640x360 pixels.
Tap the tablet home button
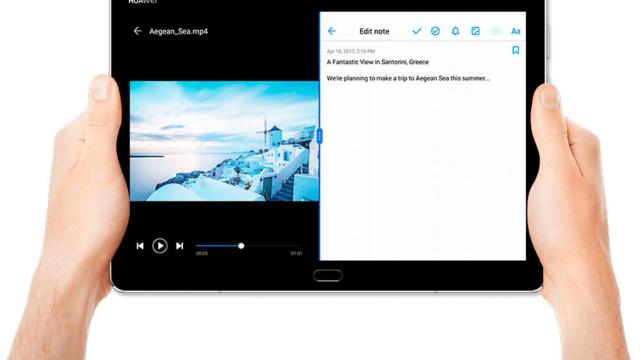click(x=328, y=276)
